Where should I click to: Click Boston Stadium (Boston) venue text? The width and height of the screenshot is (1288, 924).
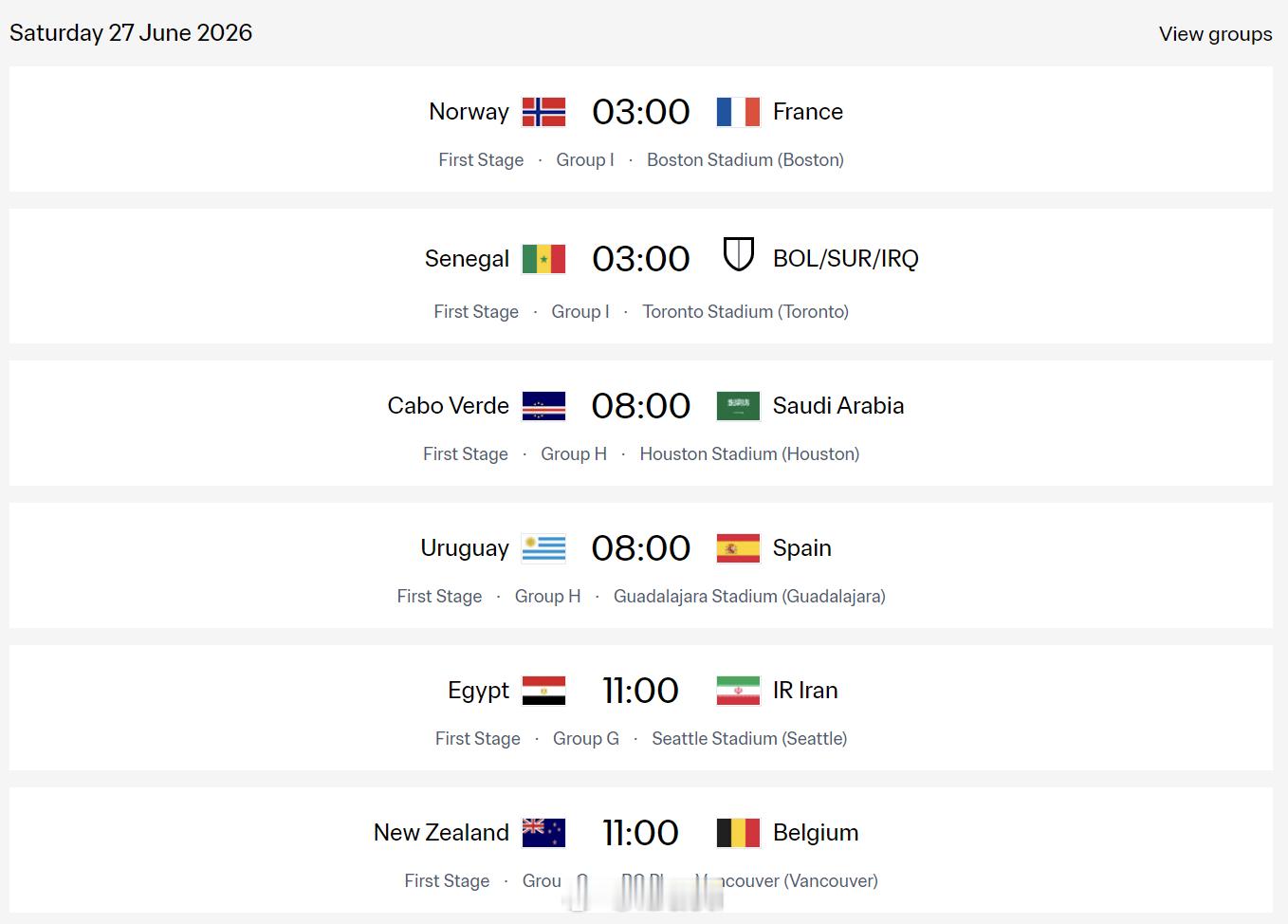click(x=745, y=160)
